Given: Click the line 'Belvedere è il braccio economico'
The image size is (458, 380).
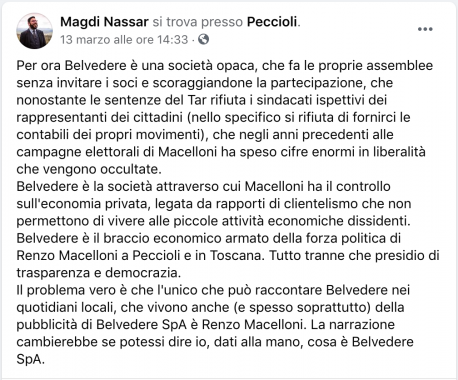Looking at the screenshot, I should [209, 239].
